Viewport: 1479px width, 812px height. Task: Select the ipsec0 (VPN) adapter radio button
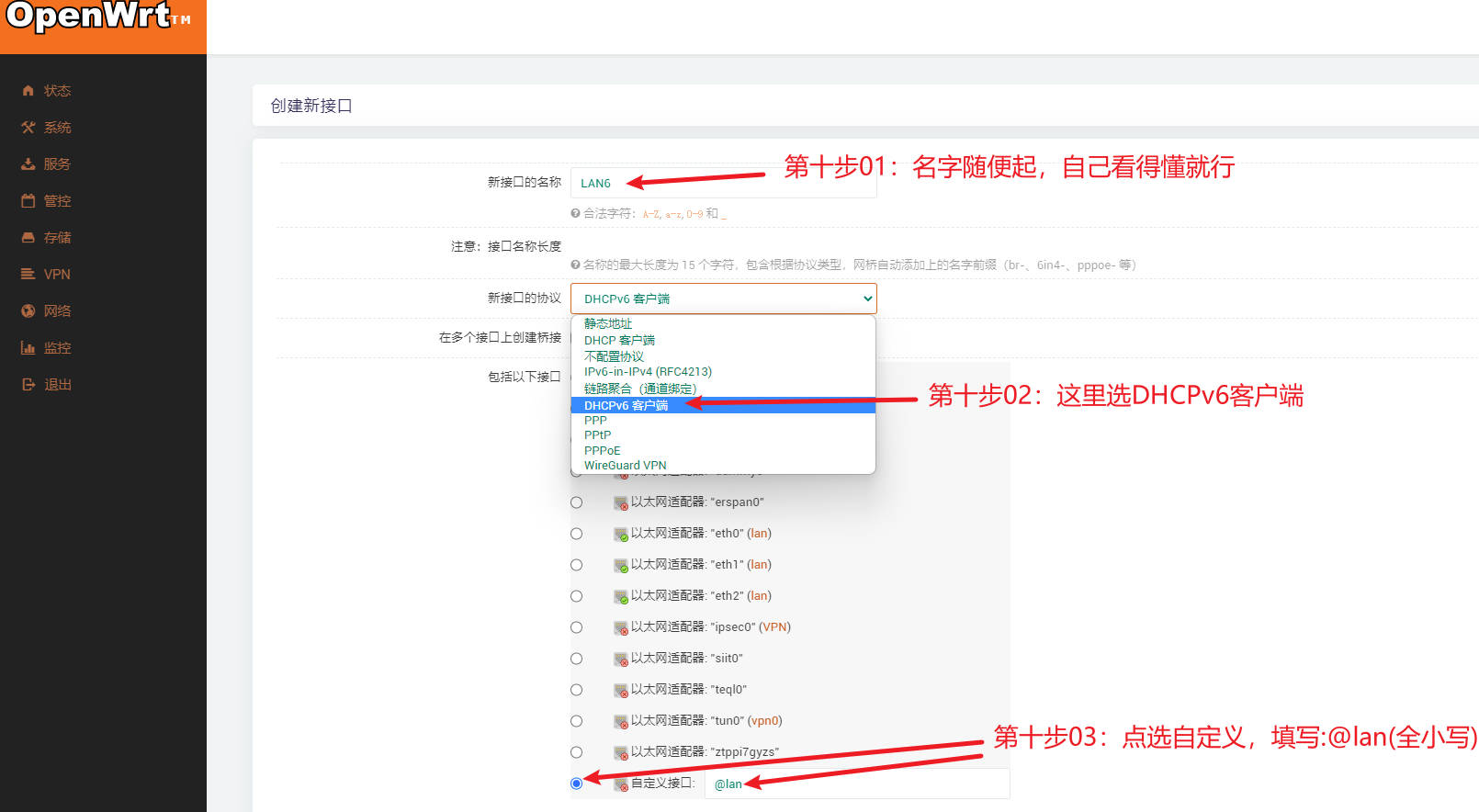click(577, 627)
